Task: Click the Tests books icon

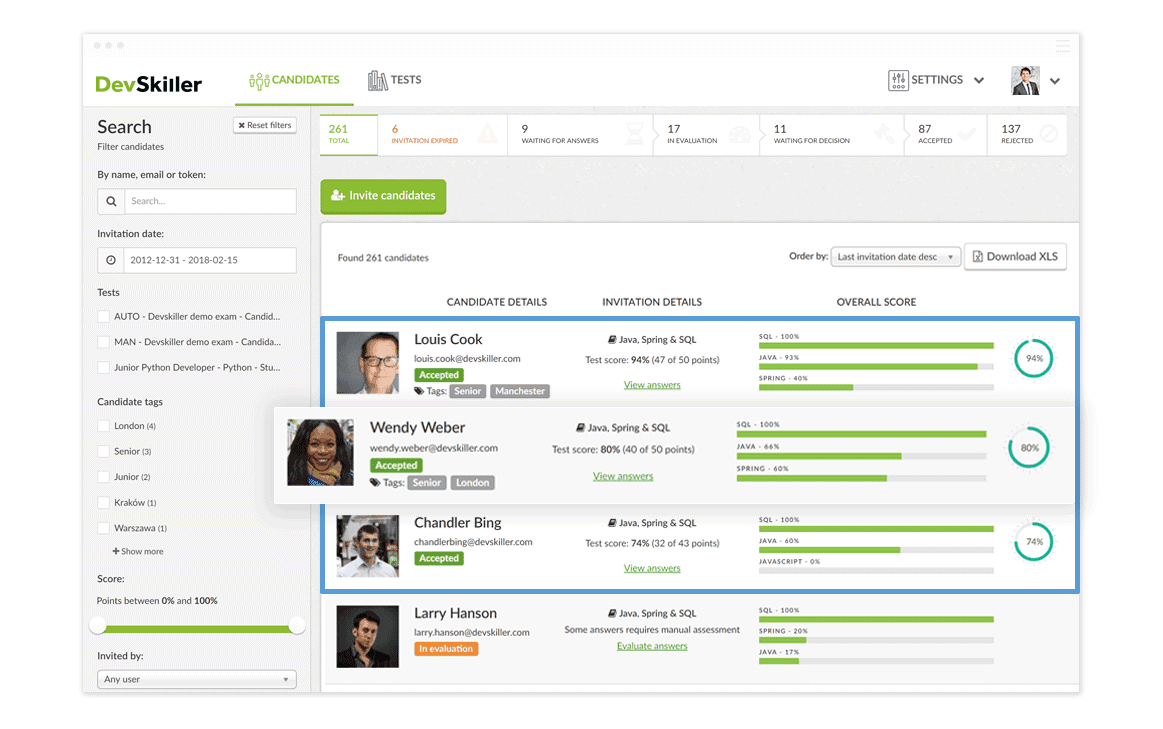Action: (x=378, y=80)
